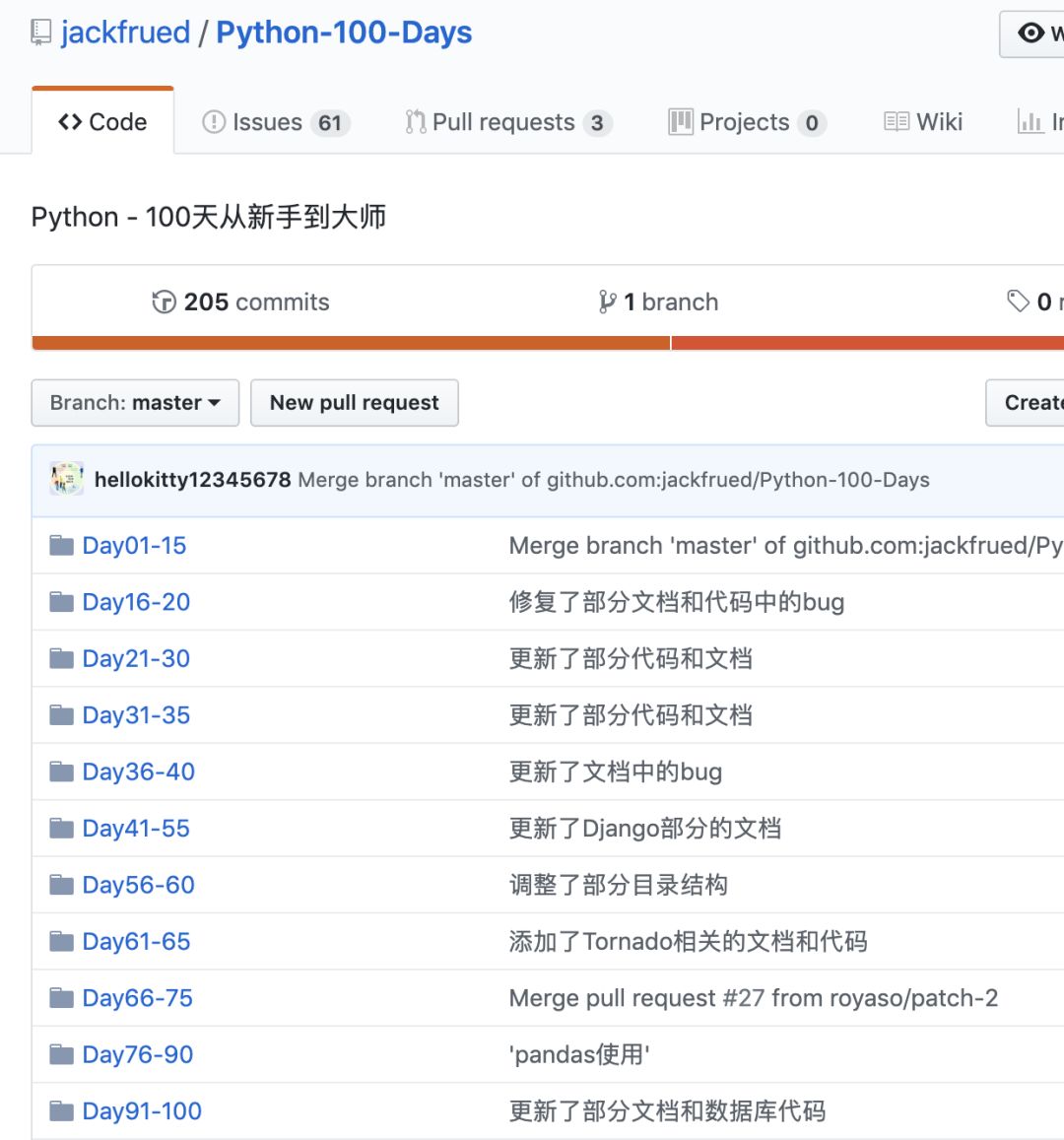Click the Projects board icon
Image resolution: width=1064 pixels, height=1140 pixels.
coord(680,122)
